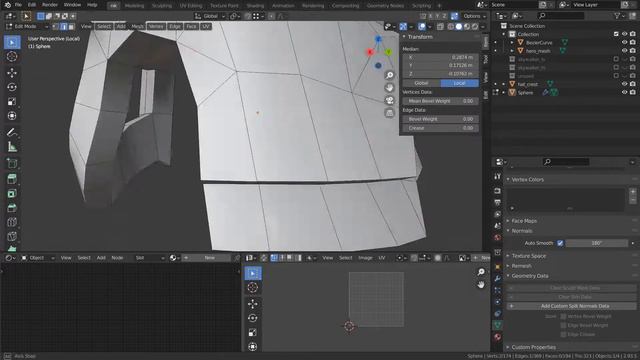Click Add Custom Split Normals Data button
The height and width of the screenshot is (360, 640).
571,306
